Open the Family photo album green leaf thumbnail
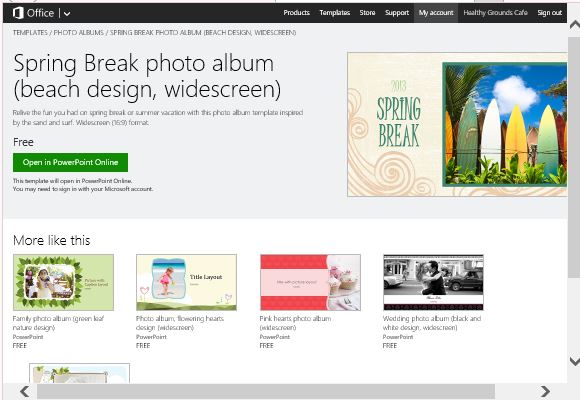Viewport: 580px width, 400px height. (63, 282)
